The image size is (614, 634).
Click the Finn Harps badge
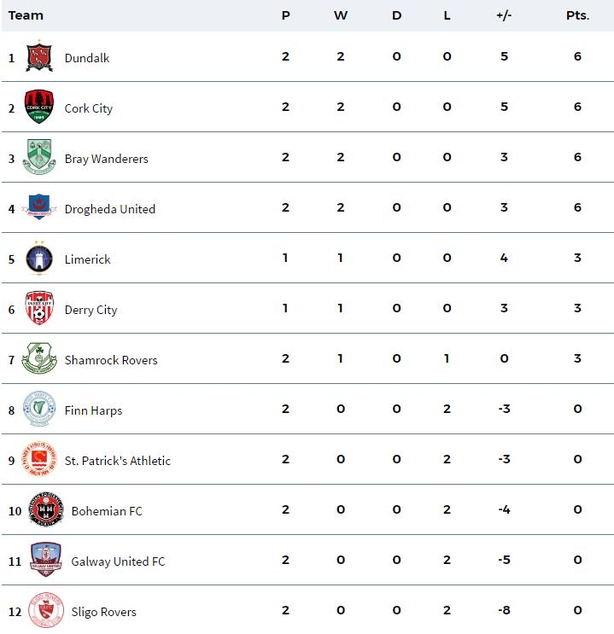click(x=39, y=409)
